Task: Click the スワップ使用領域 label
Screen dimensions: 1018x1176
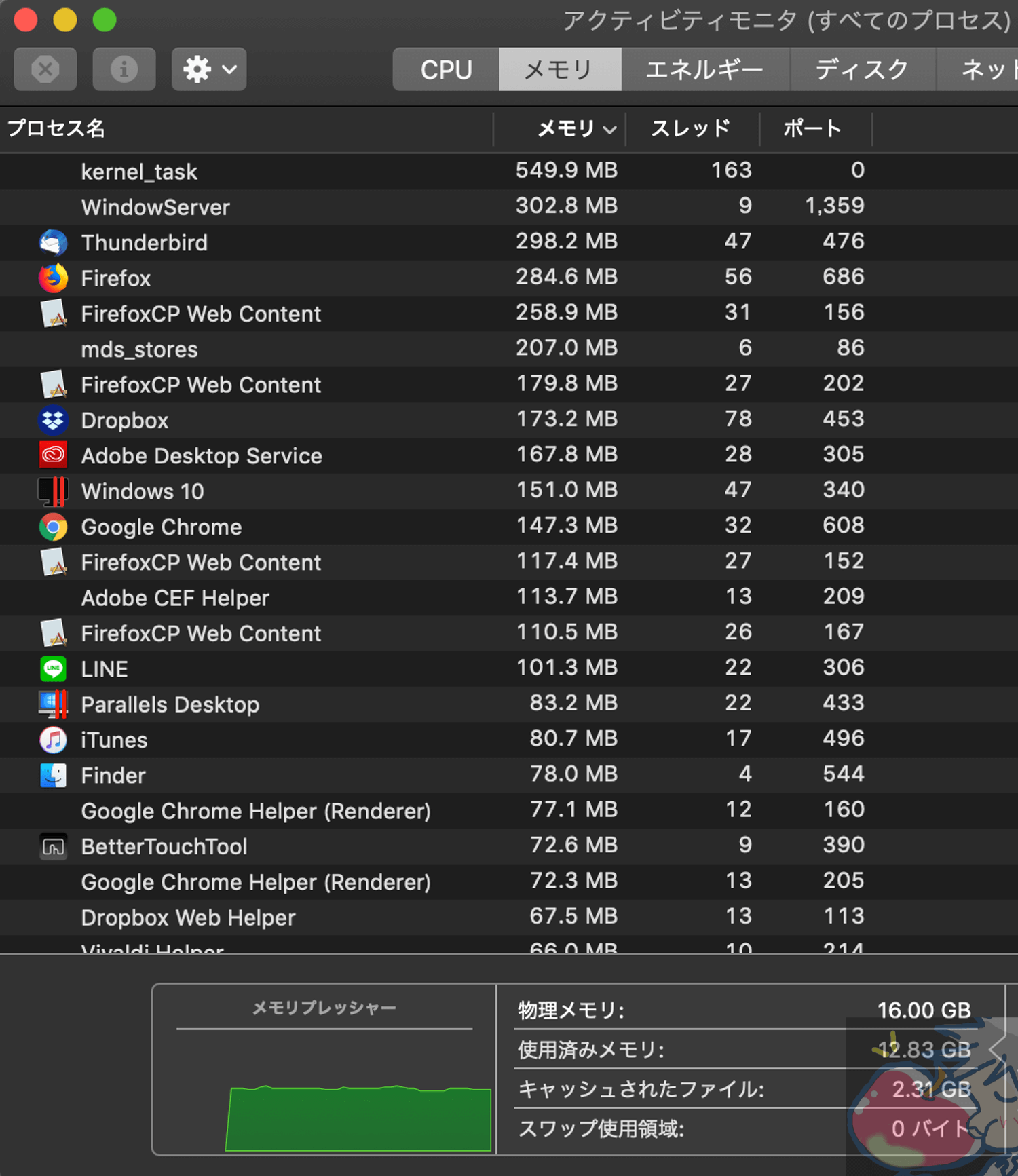Action: pos(601,1128)
